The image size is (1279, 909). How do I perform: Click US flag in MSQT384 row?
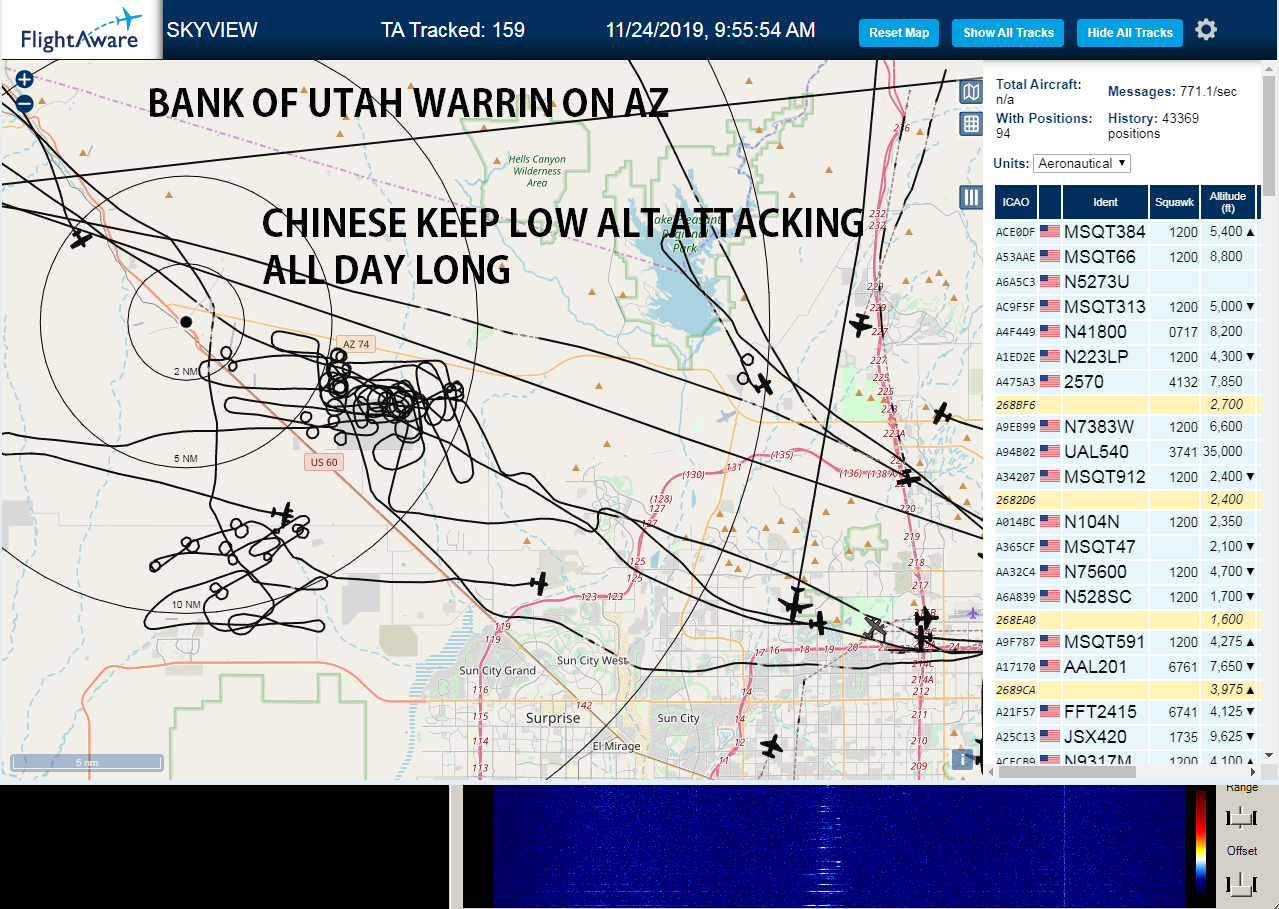(1050, 232)
